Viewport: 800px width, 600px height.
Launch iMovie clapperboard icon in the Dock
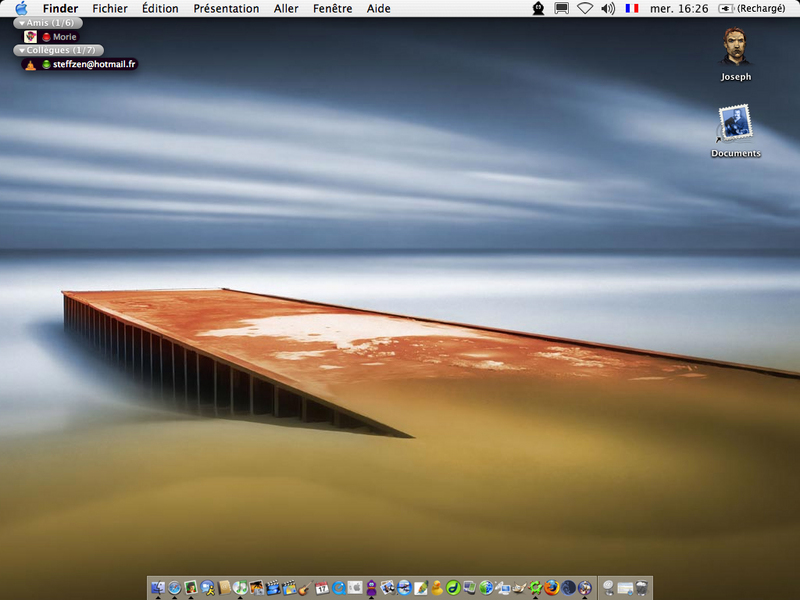[x=272, y=588]
